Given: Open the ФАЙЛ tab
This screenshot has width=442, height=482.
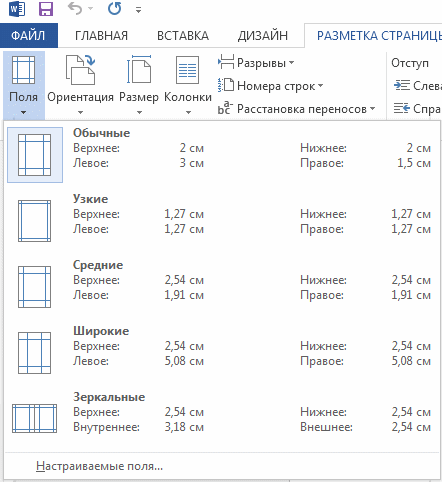Looking at the screenshot, I should 29,35.
